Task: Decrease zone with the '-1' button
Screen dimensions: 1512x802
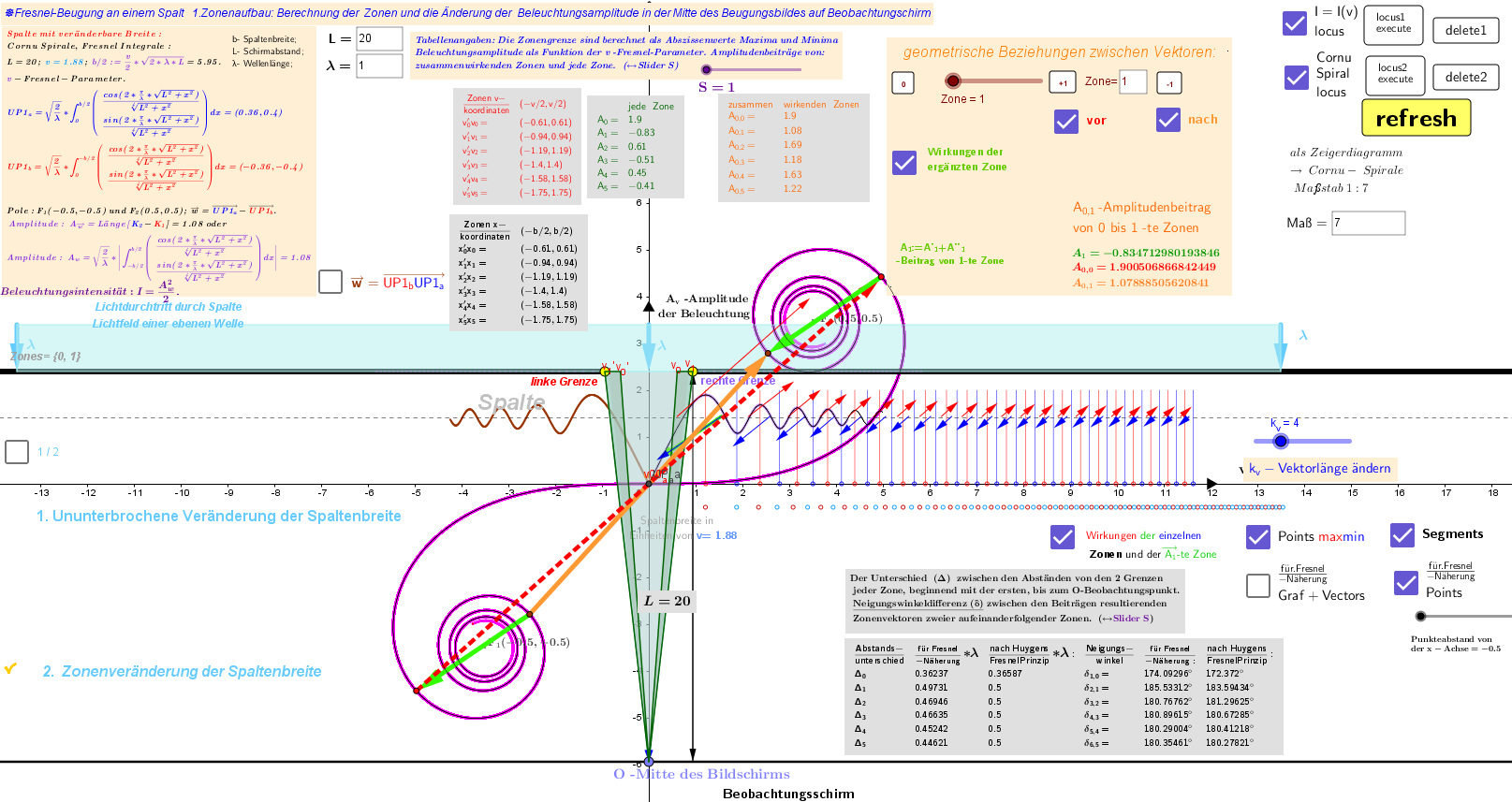Action: [1169, 83]
